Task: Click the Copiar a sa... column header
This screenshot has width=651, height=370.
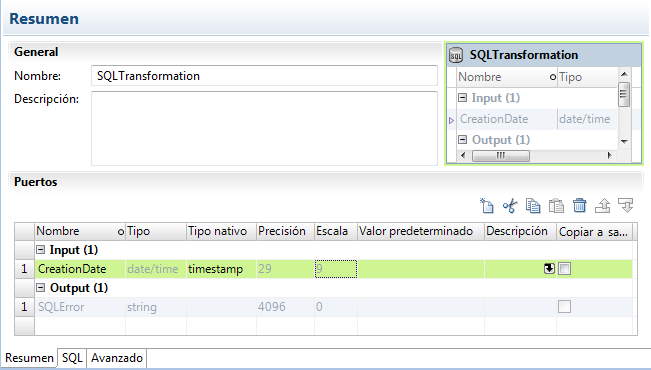Action: (x=595, y=231)
